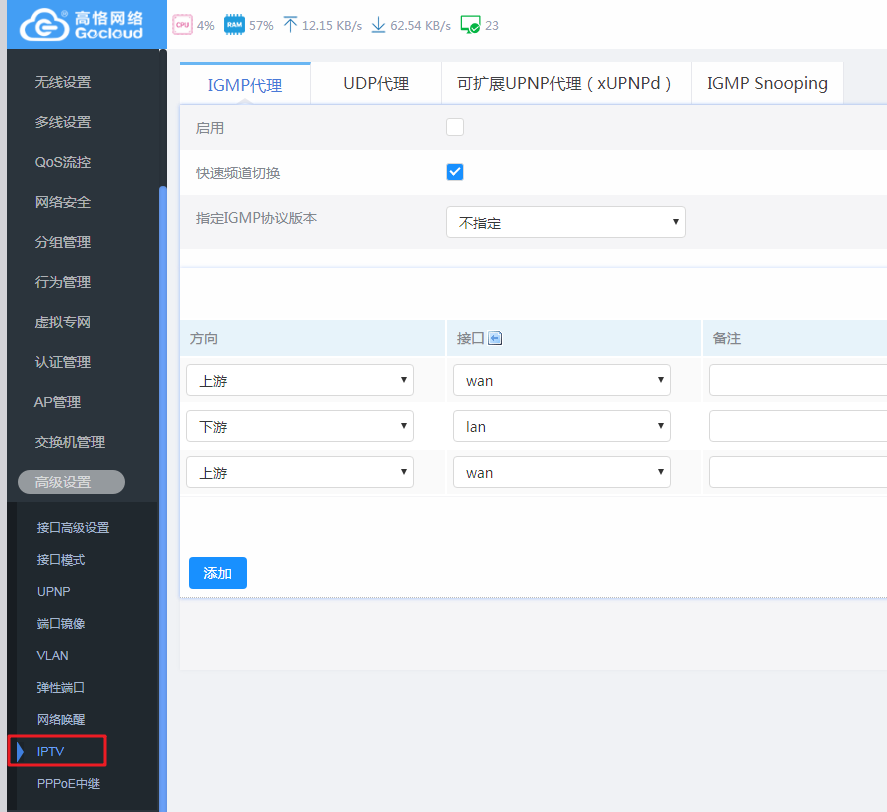Viewport: 887px width, 812px height.
Task: Select 网络唤醒 submenu item
Action: (61, 719)
